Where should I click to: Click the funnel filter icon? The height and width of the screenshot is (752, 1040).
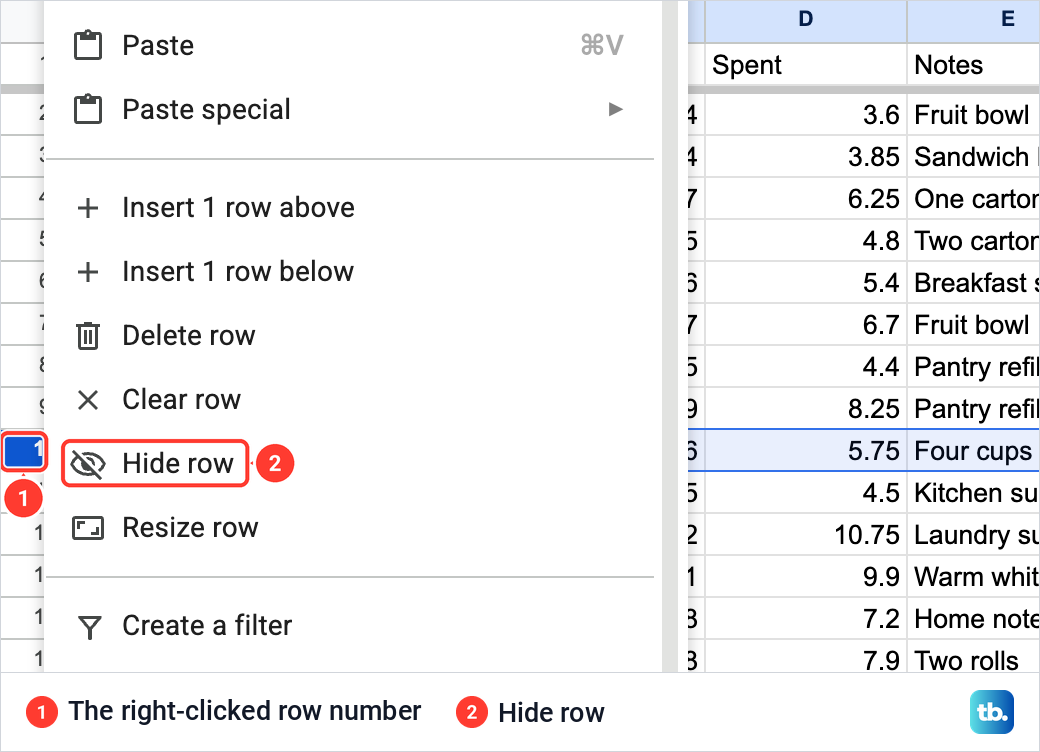tap(89, 627)
